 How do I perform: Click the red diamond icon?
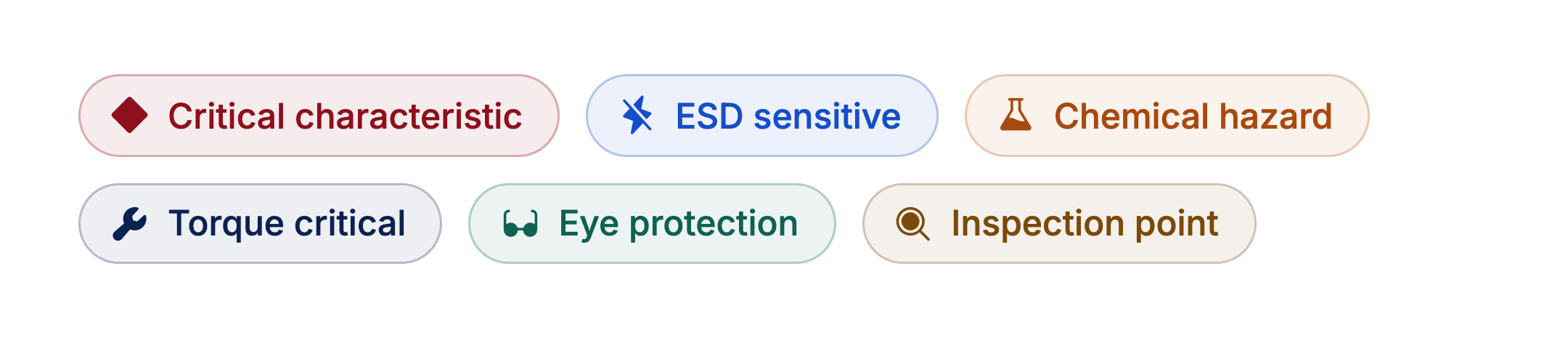(x=130, y=116)
